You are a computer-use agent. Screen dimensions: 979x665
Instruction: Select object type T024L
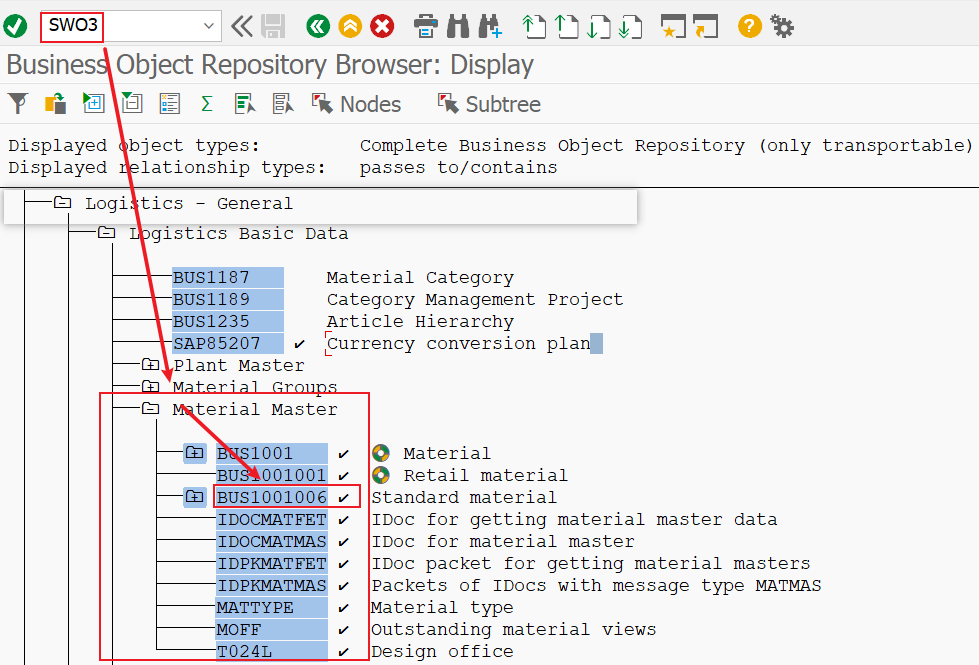(272, 651)
